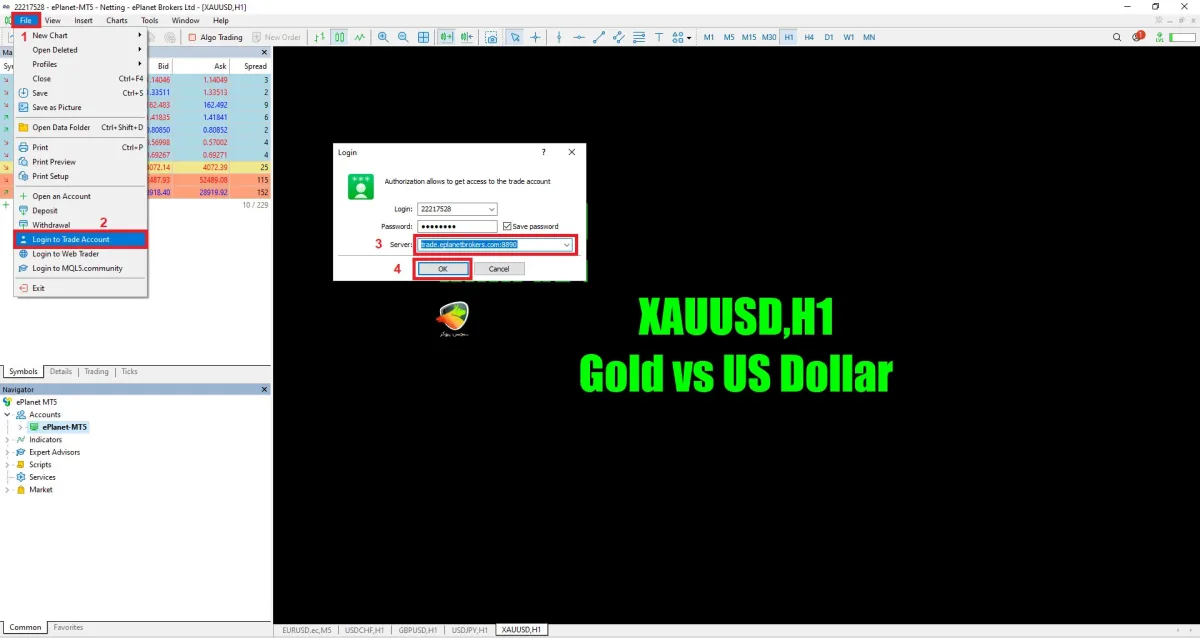Viewport: 1200px width, 638px height.
Task: Switch to candlestick chart icon
Action: point(340,37)
